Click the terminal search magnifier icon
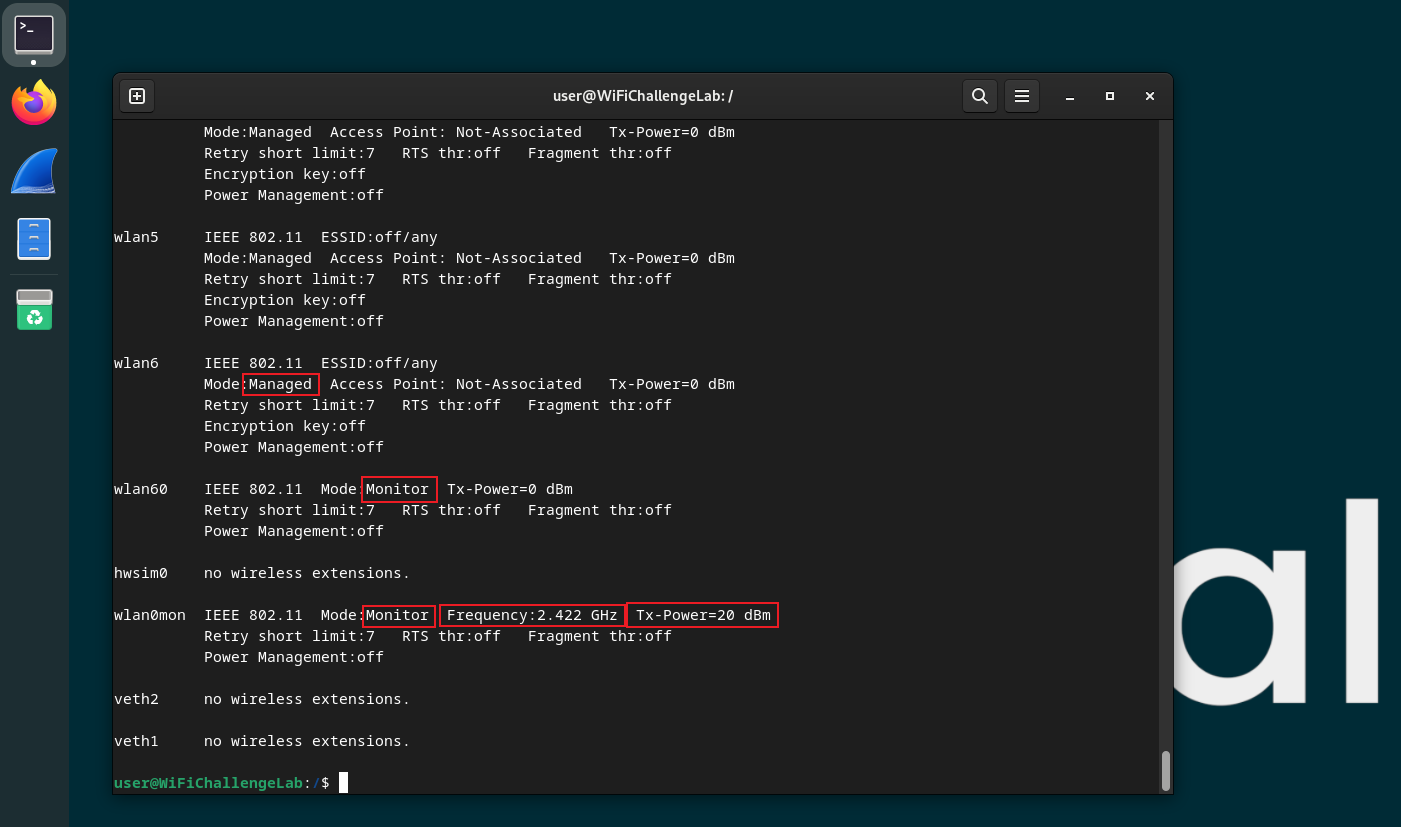This screenshot has height=827, width=1401. 979,96
